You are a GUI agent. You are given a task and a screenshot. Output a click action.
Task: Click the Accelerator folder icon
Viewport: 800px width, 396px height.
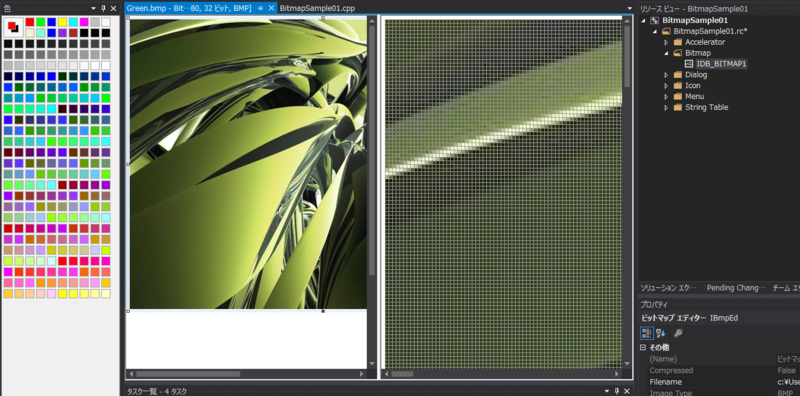click(678, 42)
